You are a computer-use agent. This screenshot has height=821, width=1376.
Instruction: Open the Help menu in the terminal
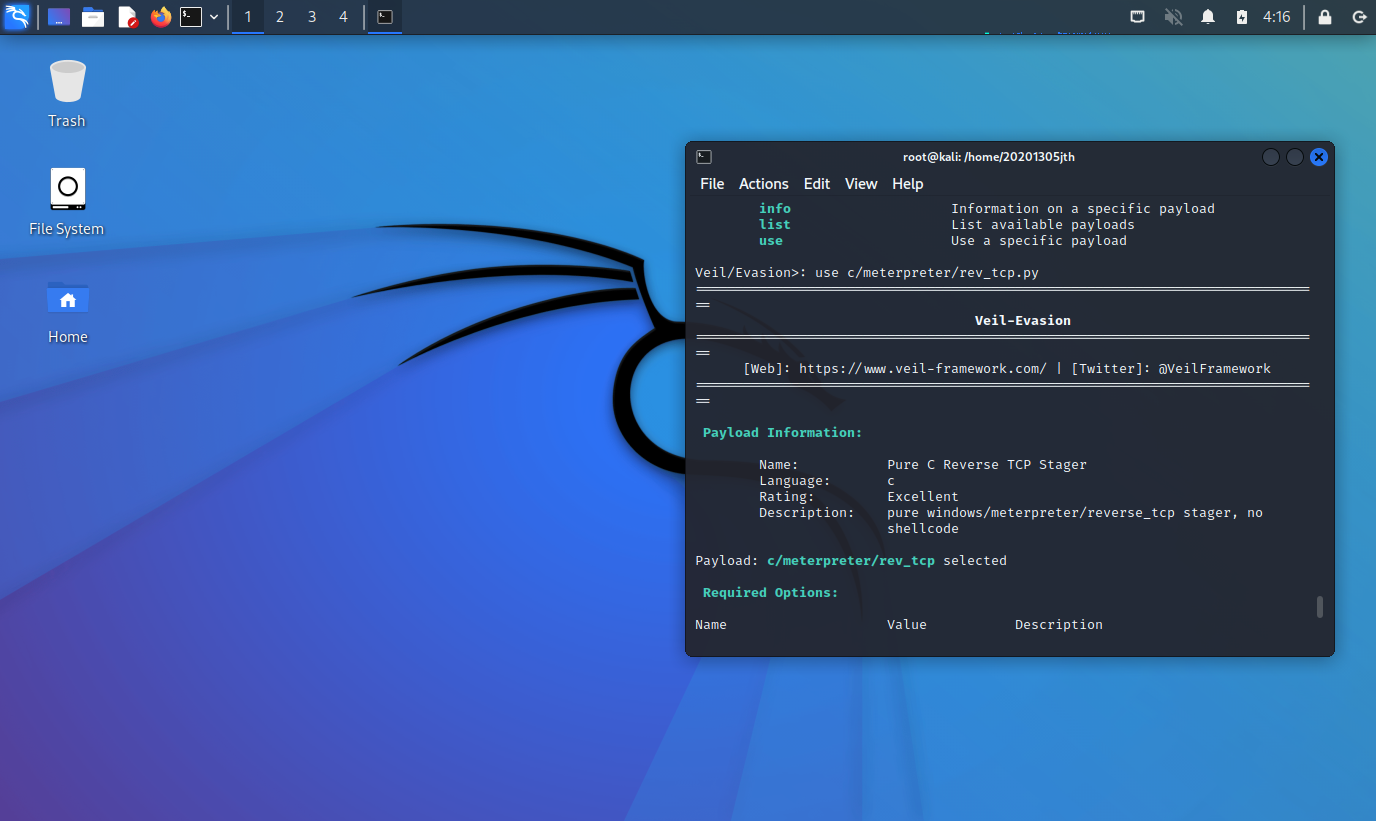tap(908, 184)
